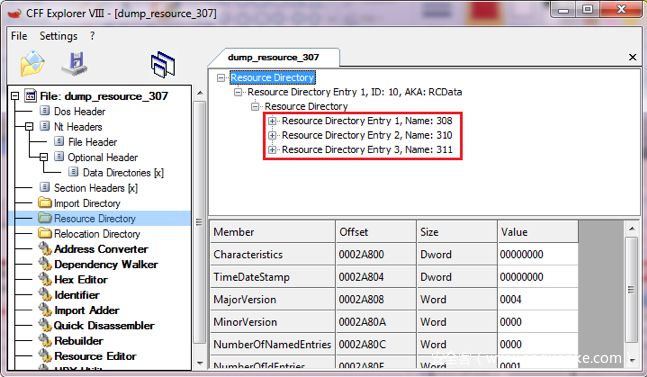This screenshot has width=647, height=377.
Task: Click the Quick Disassembler tool icon
Action: 45,325
